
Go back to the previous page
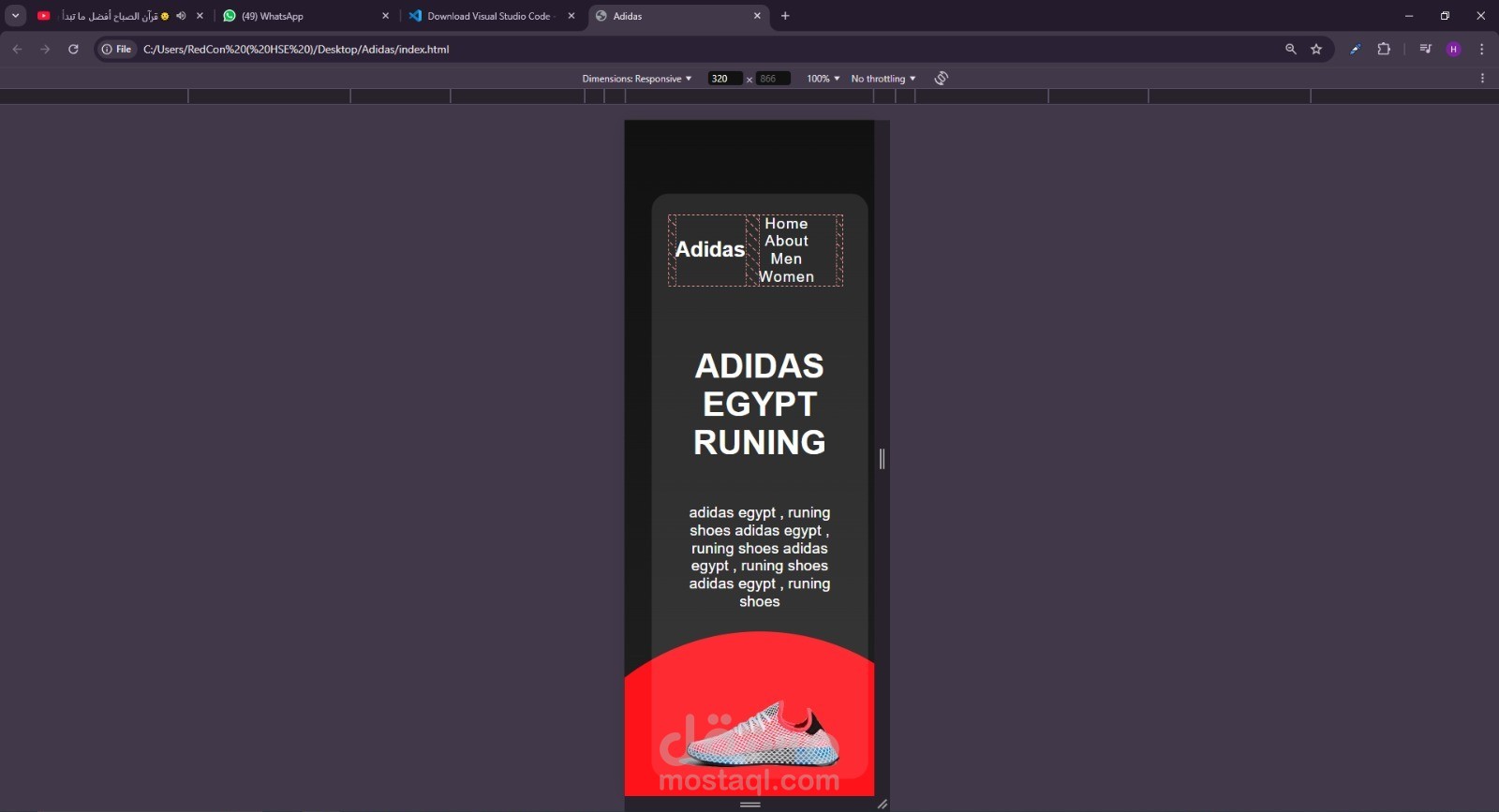(17, 49)
